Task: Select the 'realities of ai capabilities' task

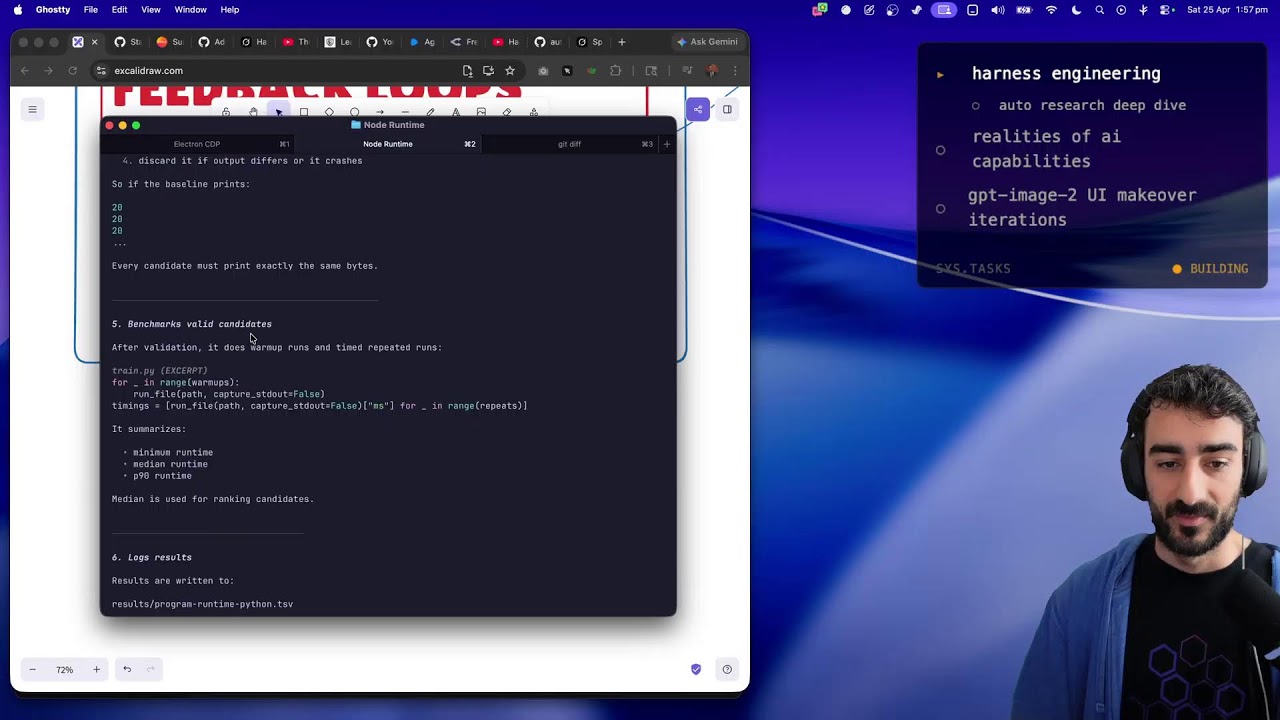Action: [x=1046, y=149]
